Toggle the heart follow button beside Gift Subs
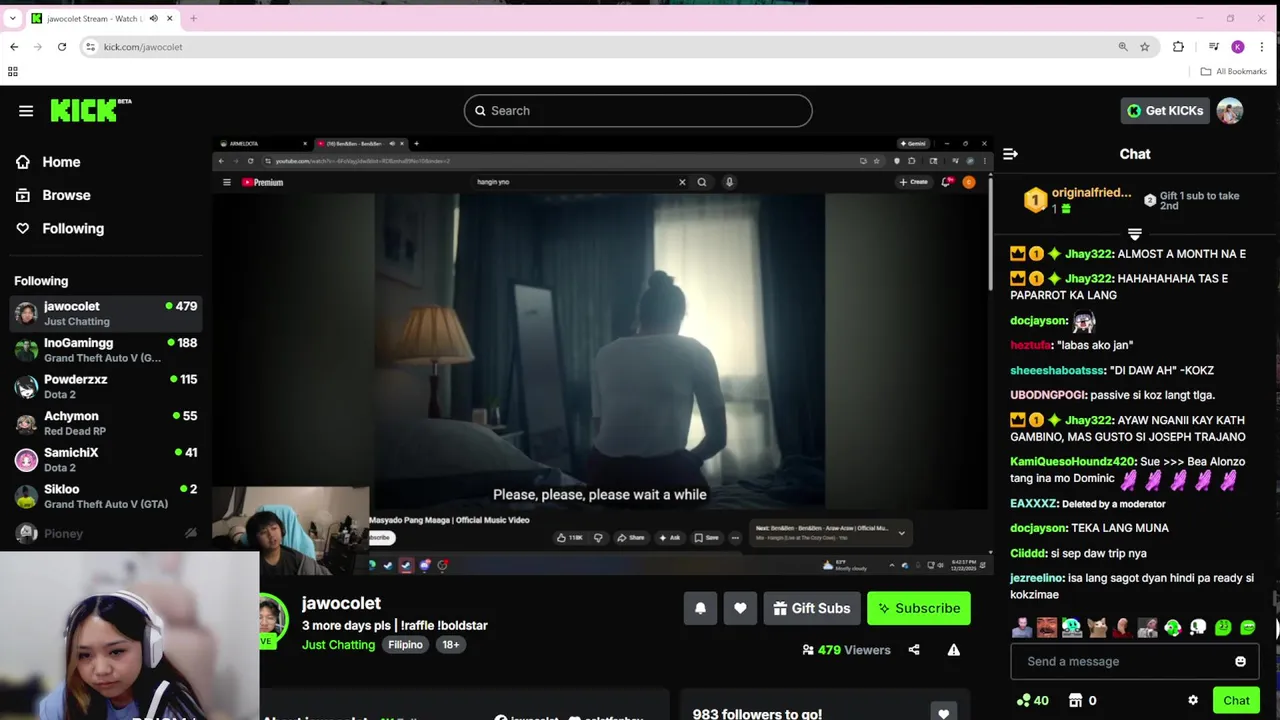 coord(740,608)
